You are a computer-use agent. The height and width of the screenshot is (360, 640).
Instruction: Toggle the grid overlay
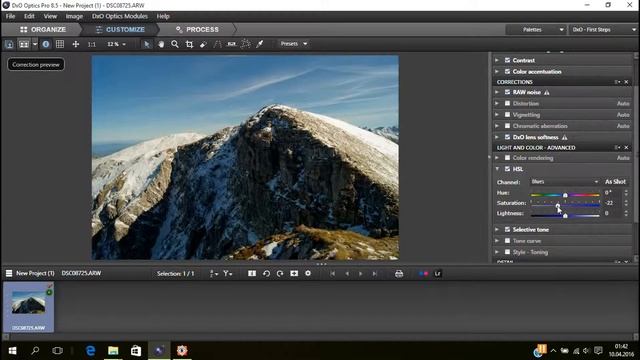[x=60, y=44]
